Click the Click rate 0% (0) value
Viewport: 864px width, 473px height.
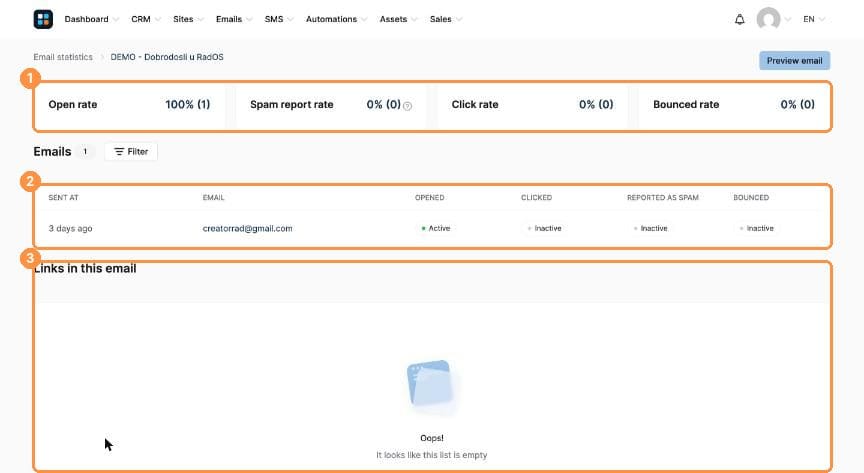click(x=596, y=105)
